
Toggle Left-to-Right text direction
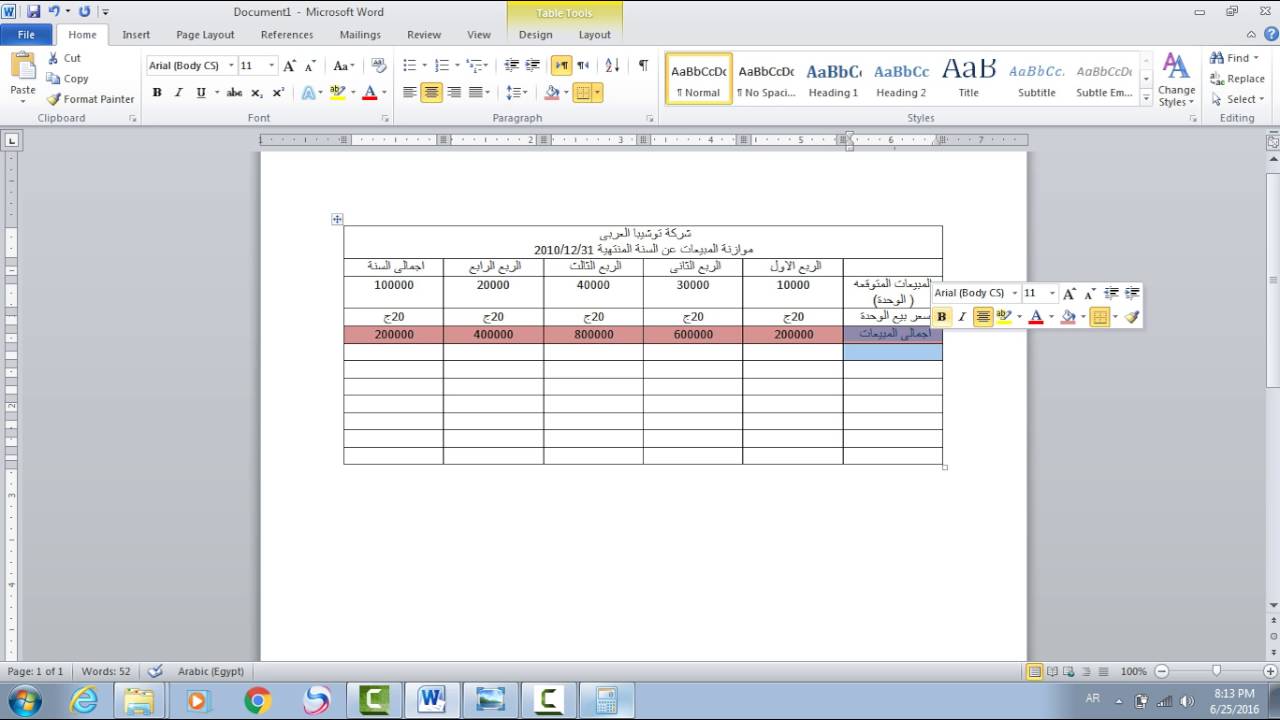[561, 66]
